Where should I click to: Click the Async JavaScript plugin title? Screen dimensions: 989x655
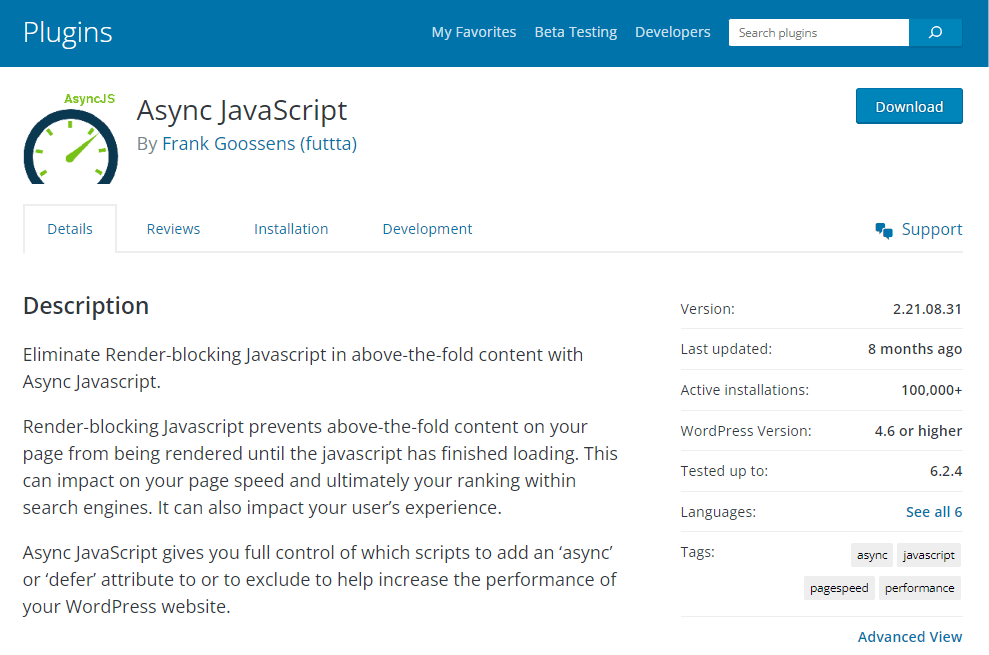click(242, 111)
